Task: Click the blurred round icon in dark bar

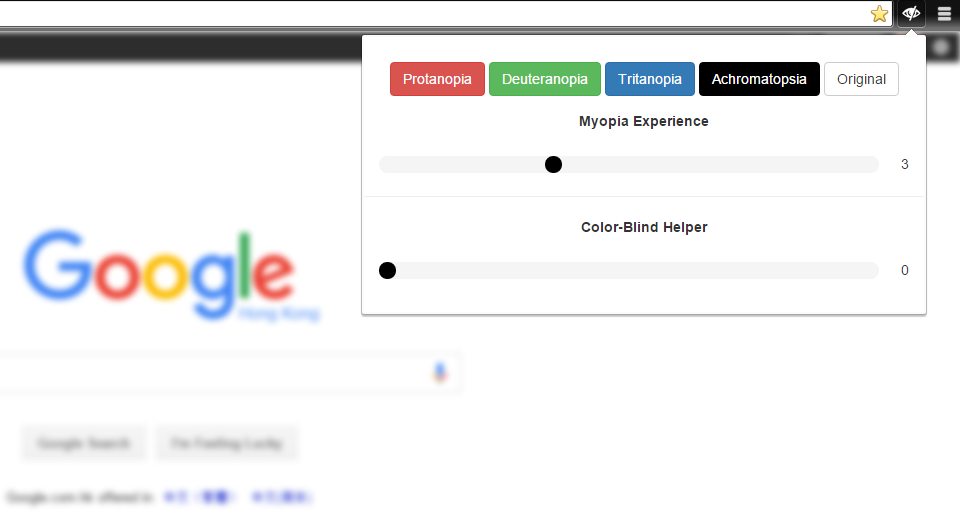Action: pyautogui.click(x=942, y=47)
